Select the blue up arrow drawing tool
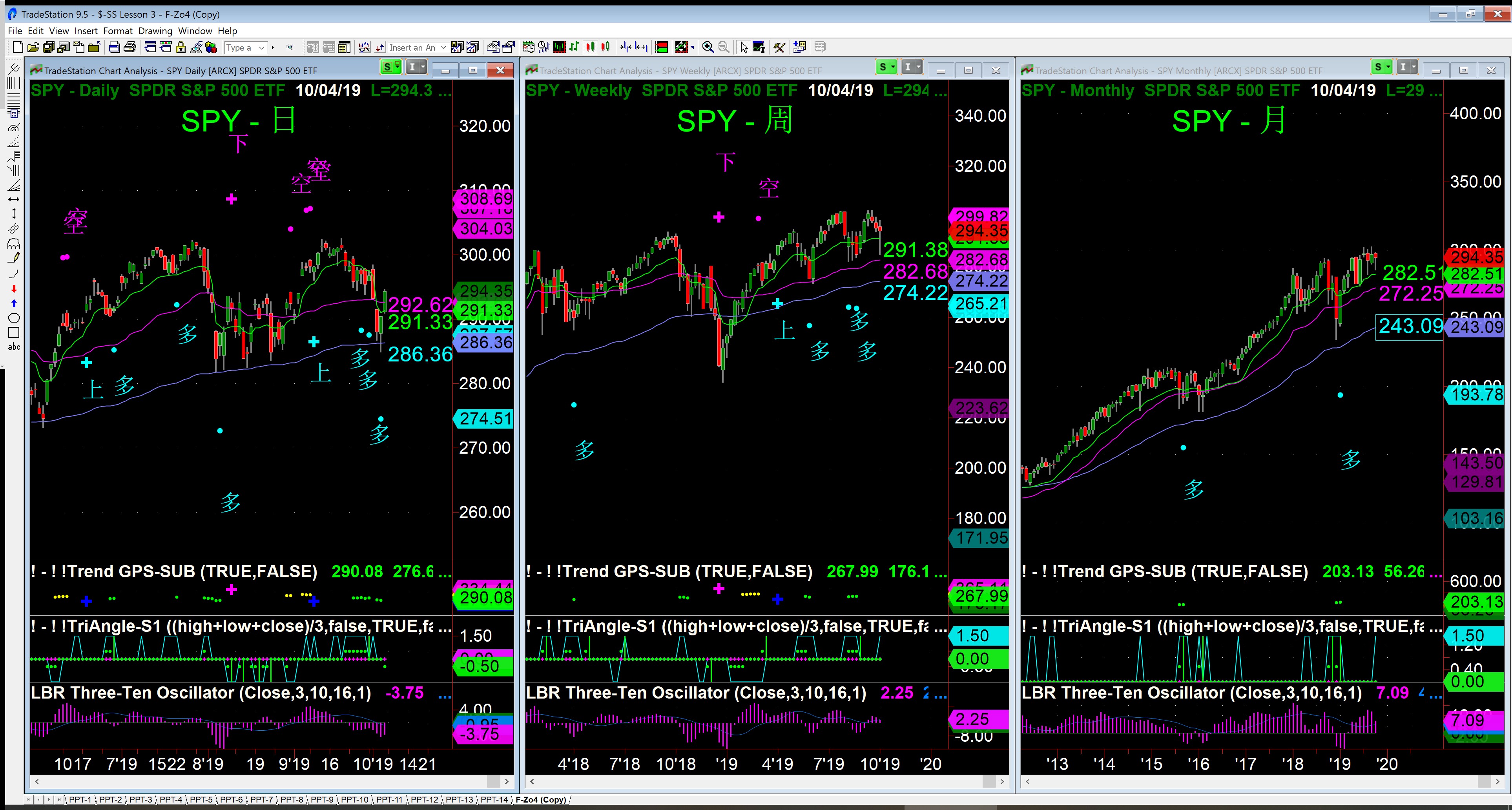This screenshot has width=1512, height=810. [14, 303]
